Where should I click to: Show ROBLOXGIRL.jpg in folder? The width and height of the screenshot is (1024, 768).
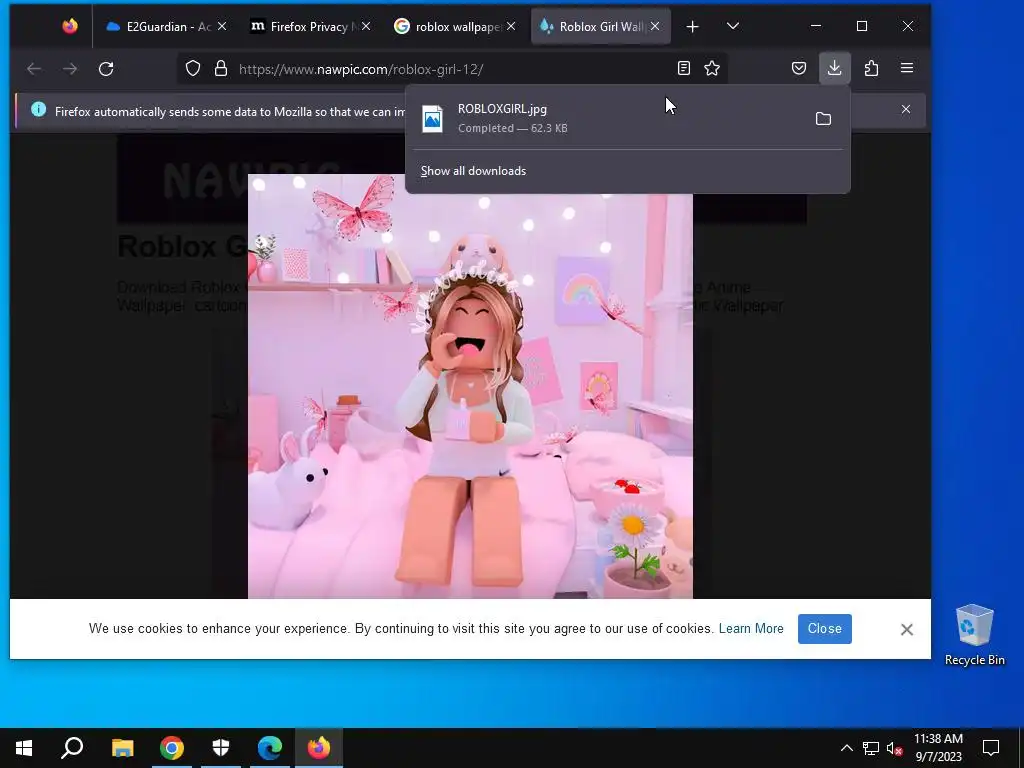tap(824, 119)
